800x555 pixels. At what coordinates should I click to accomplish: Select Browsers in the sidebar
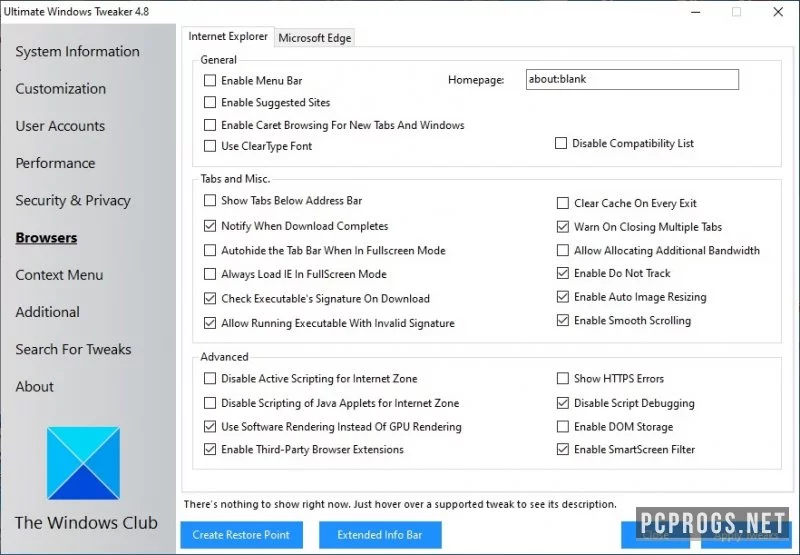coord(46,238)
